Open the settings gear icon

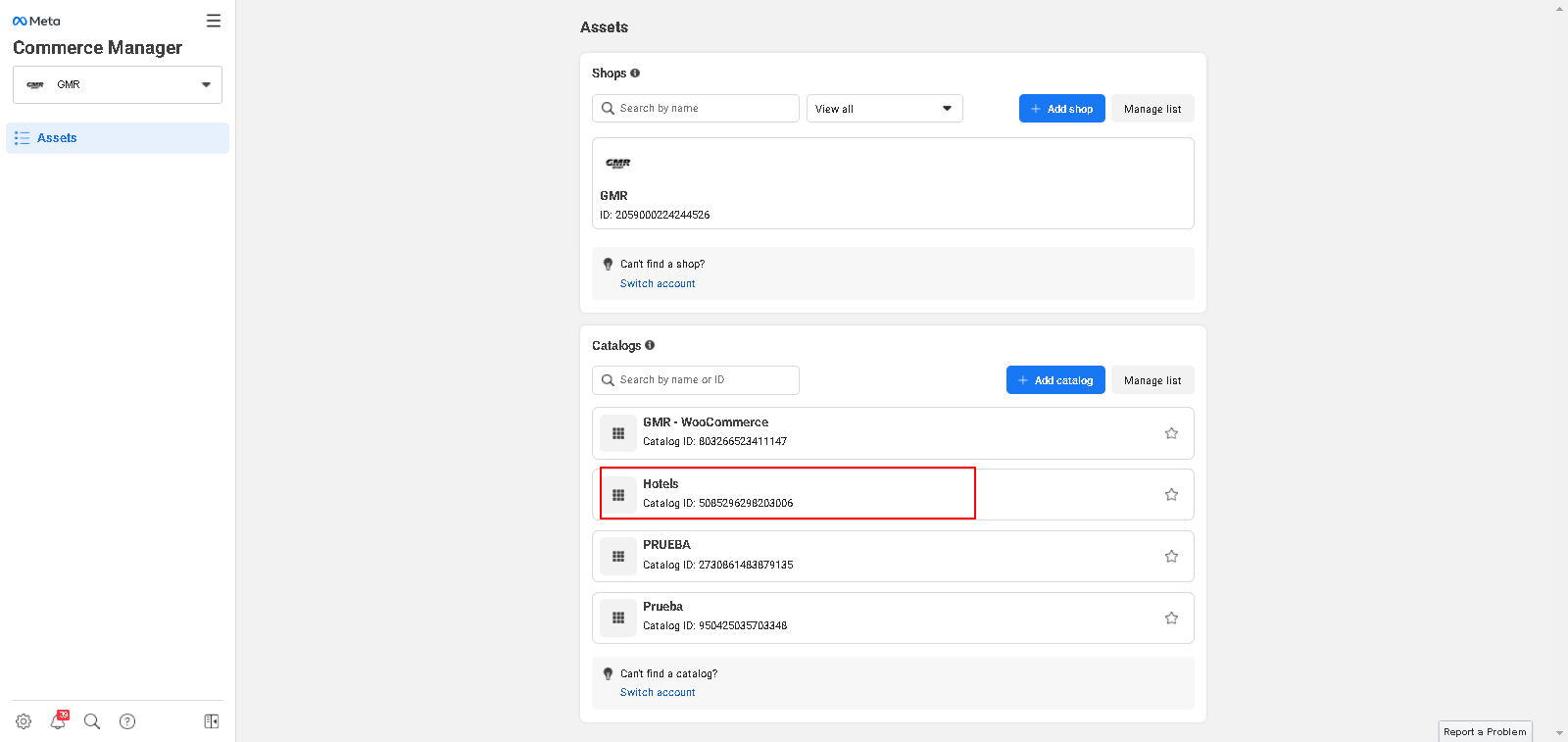click(x=24, y=721)
